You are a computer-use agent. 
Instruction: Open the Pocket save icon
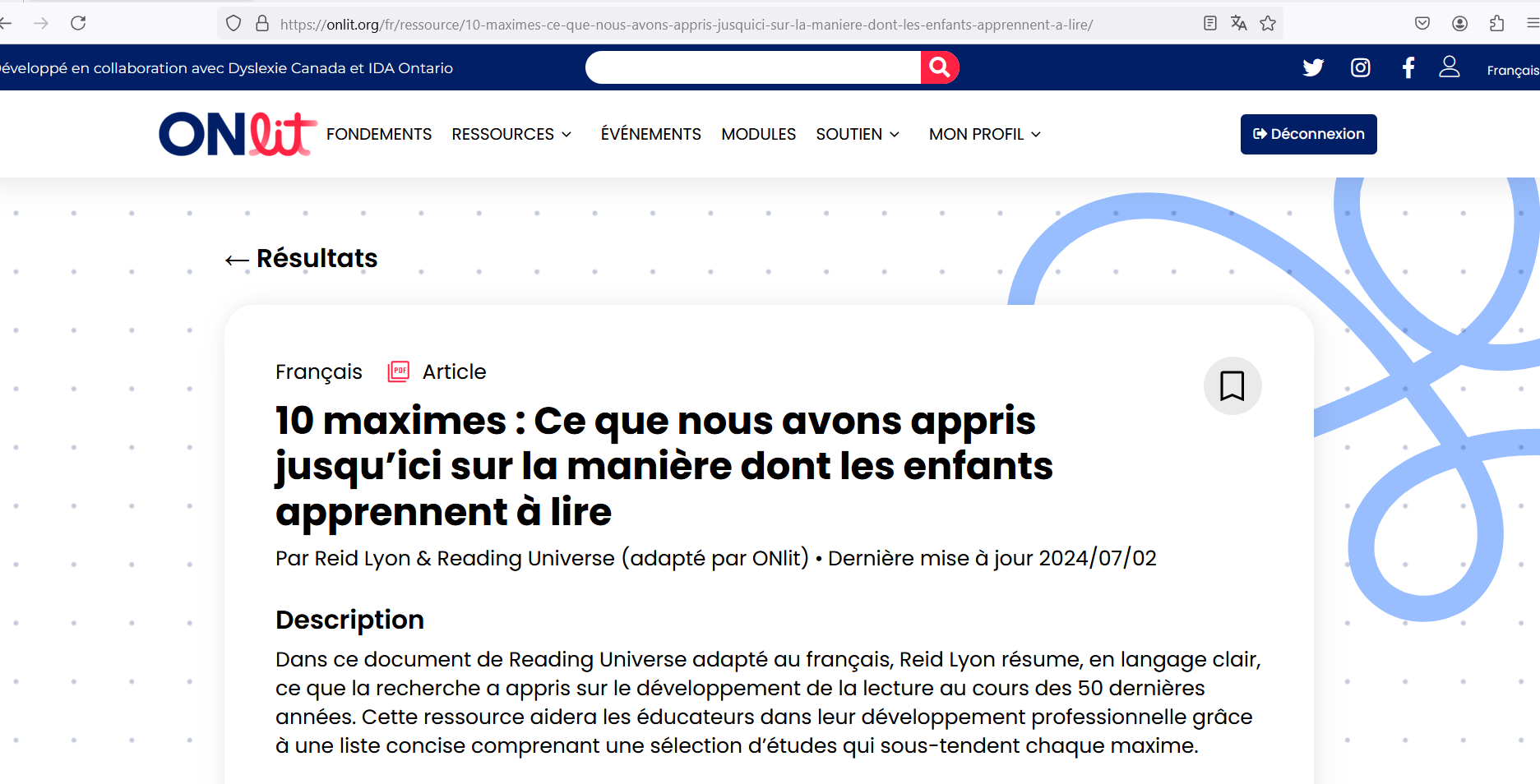coord(1422,23)
